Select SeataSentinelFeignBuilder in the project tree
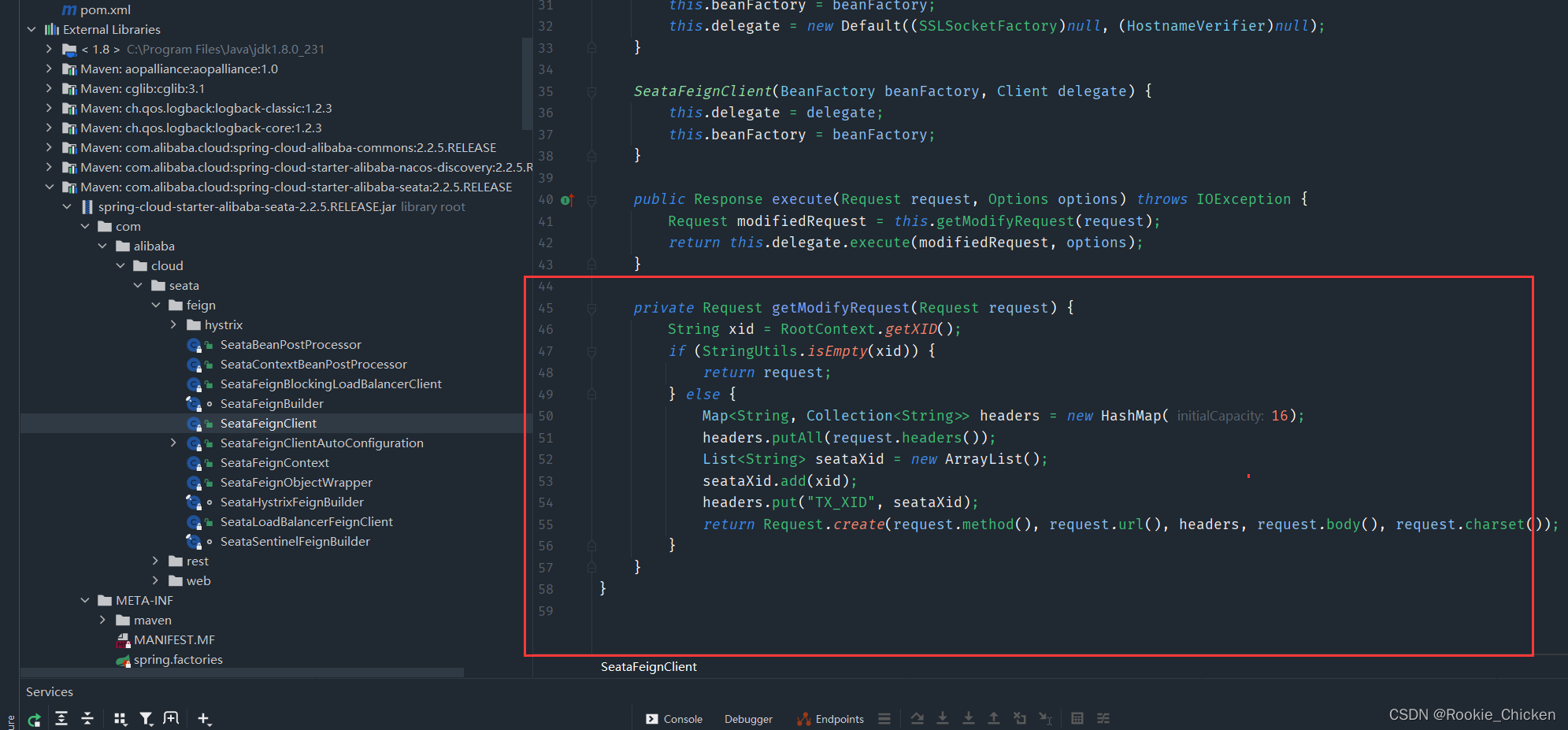1568x730 pixels. [x=295, y=542]
